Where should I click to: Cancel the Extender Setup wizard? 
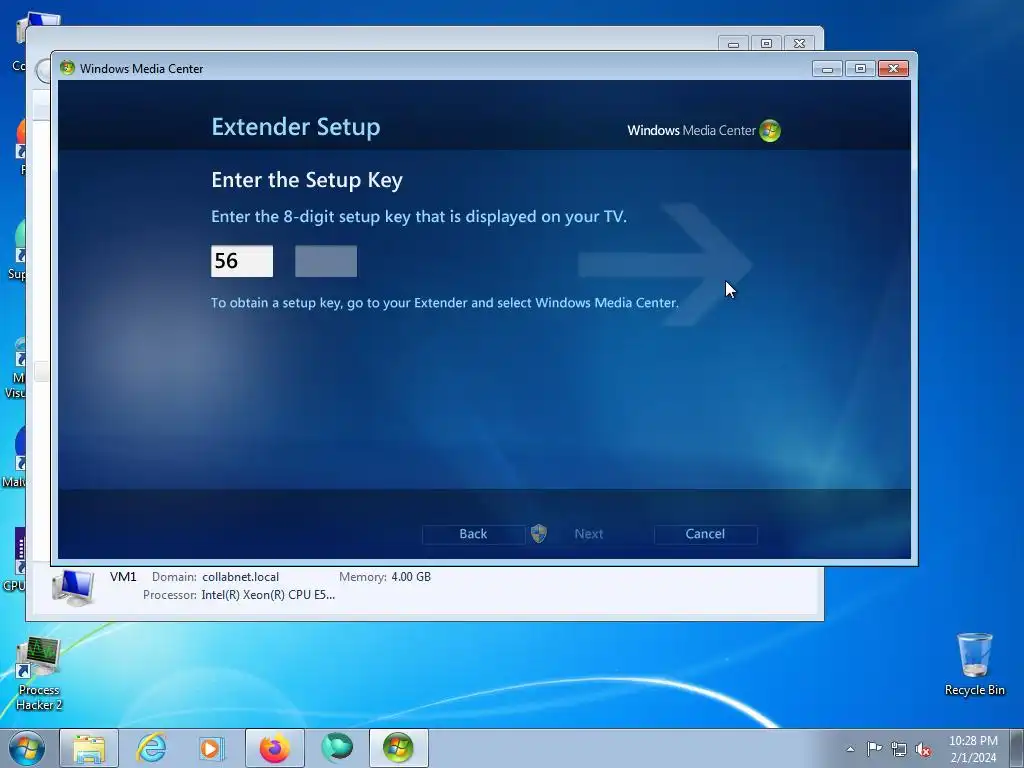point(705,534)
